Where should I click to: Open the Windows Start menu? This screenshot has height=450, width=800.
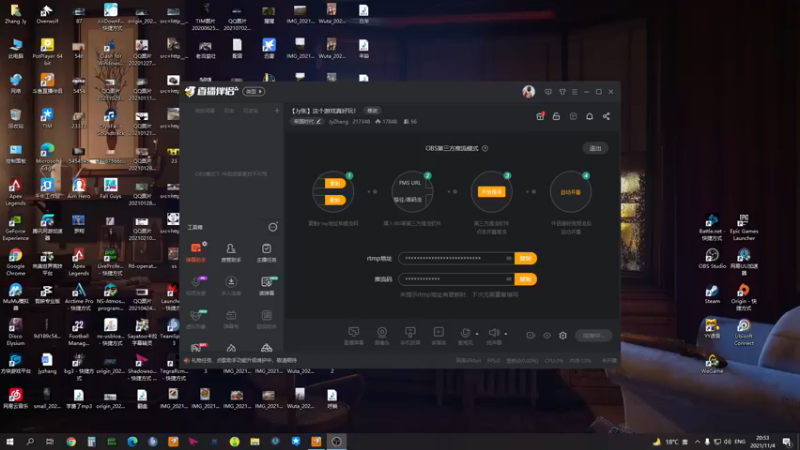(10, 441)
